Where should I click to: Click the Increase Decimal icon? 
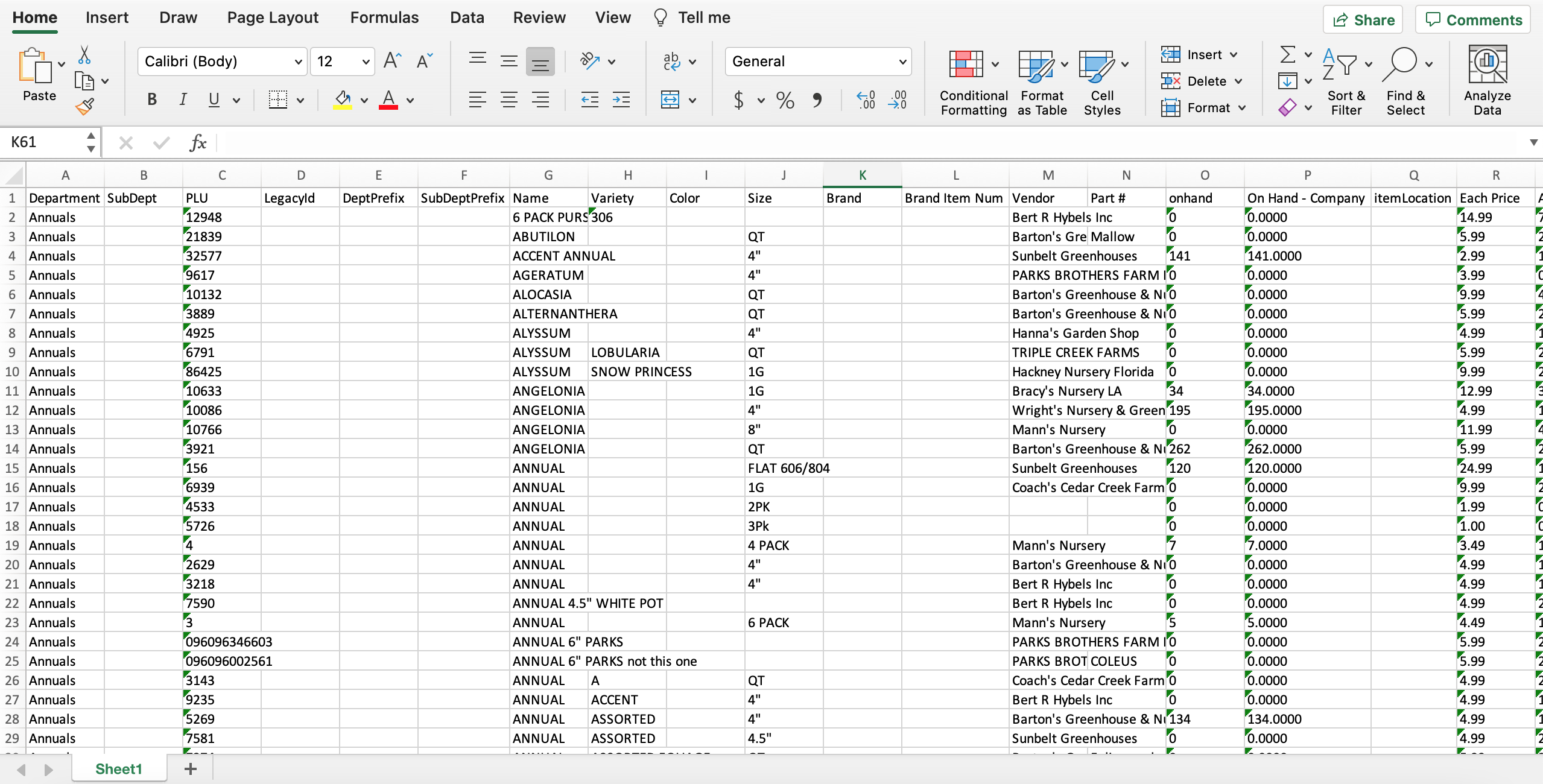pyautogui.click(x=866, y=100)
